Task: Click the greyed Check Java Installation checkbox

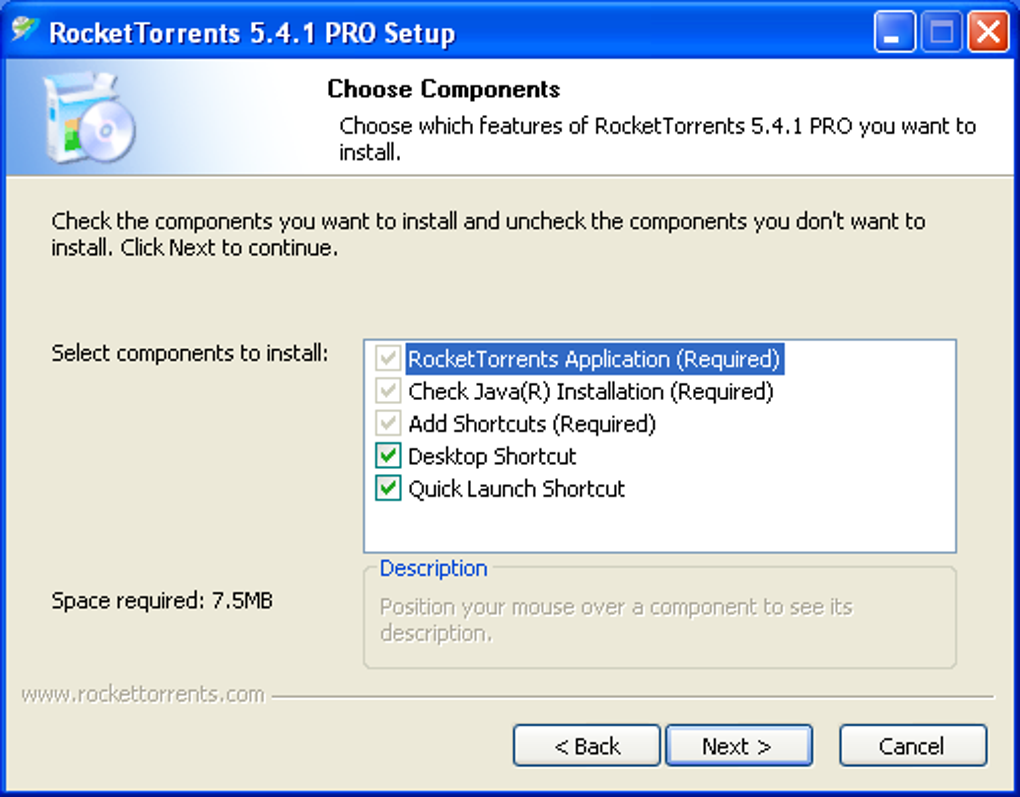Action: 388,392
